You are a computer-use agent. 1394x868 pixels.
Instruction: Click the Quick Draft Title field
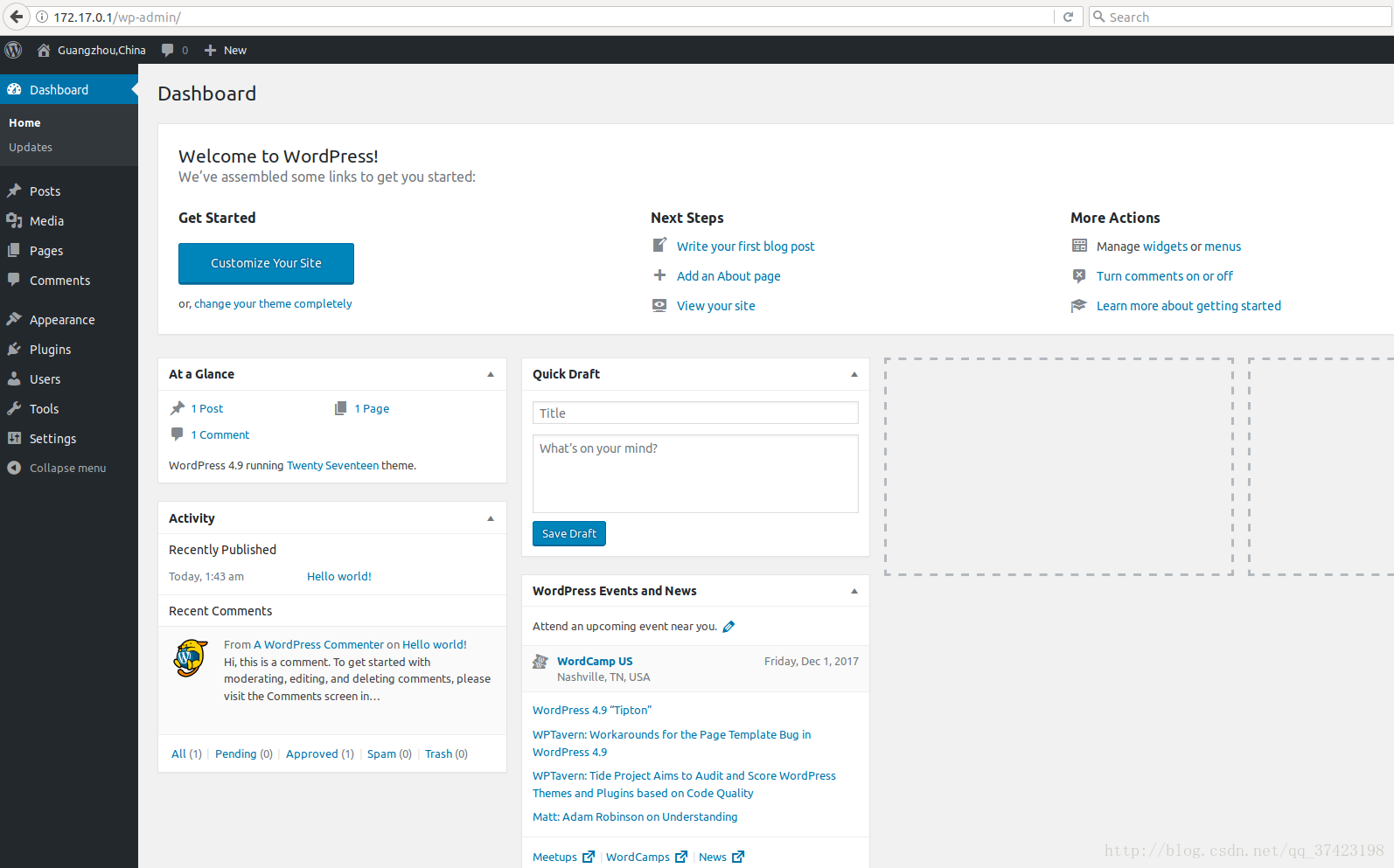coord(695,413)
